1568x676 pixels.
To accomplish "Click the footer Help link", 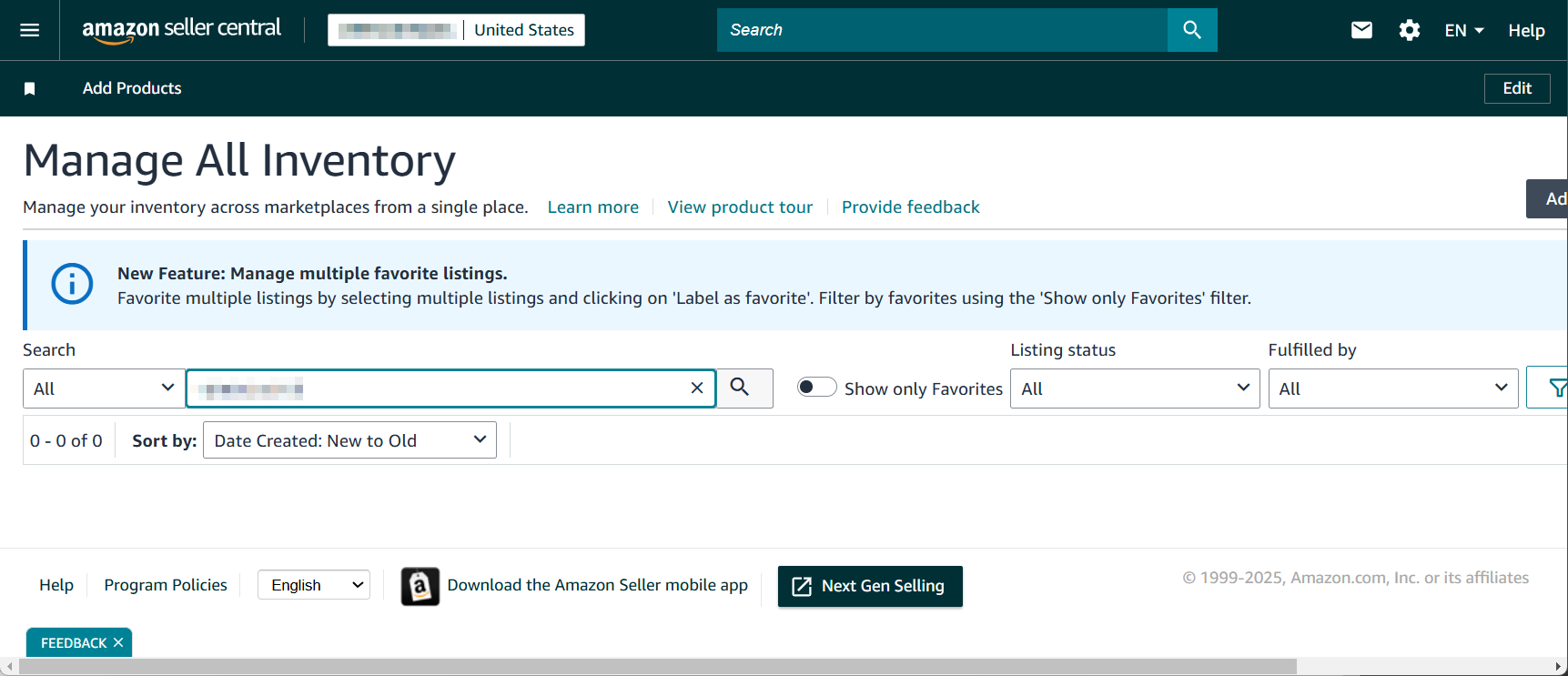I will pos(56,585).
